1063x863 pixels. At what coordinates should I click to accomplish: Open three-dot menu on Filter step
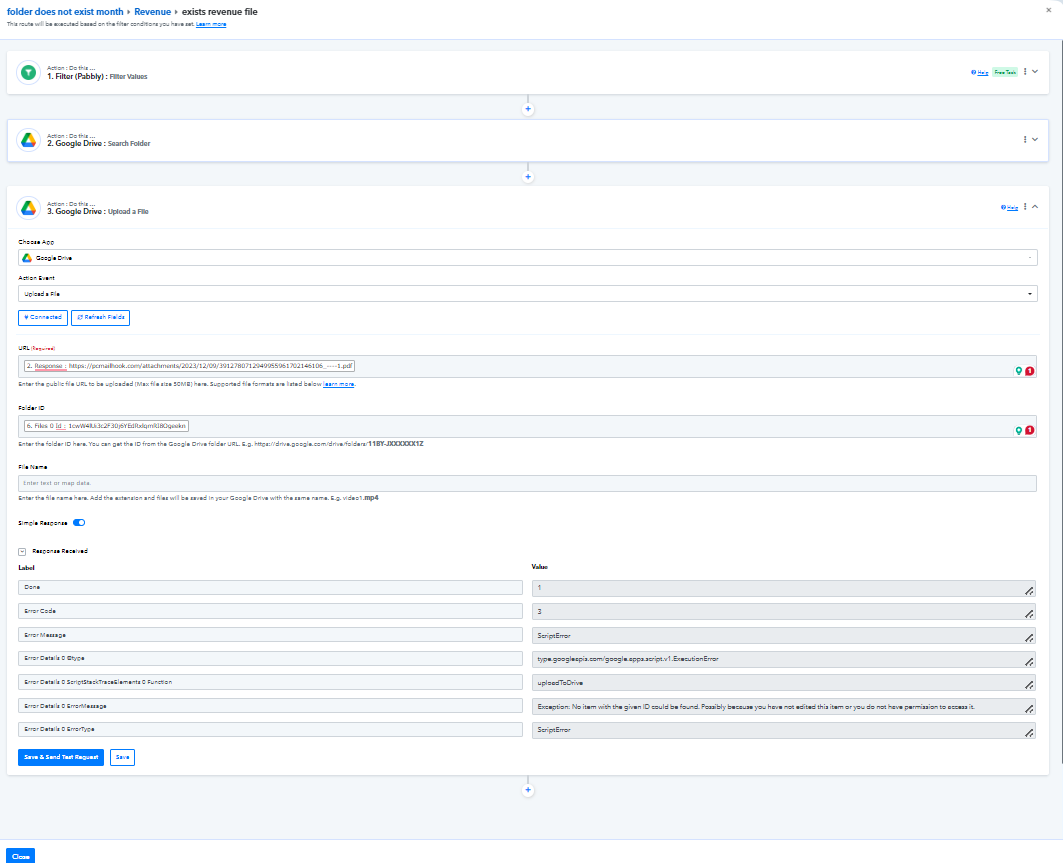point(1025,72)
